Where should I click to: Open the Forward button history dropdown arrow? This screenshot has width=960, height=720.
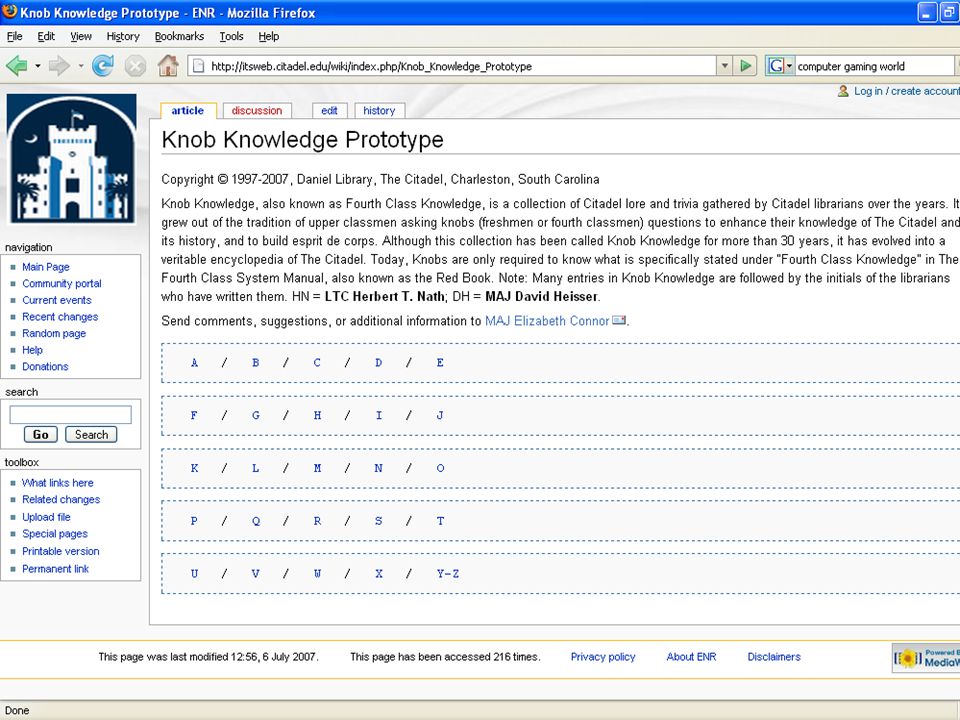80,66
